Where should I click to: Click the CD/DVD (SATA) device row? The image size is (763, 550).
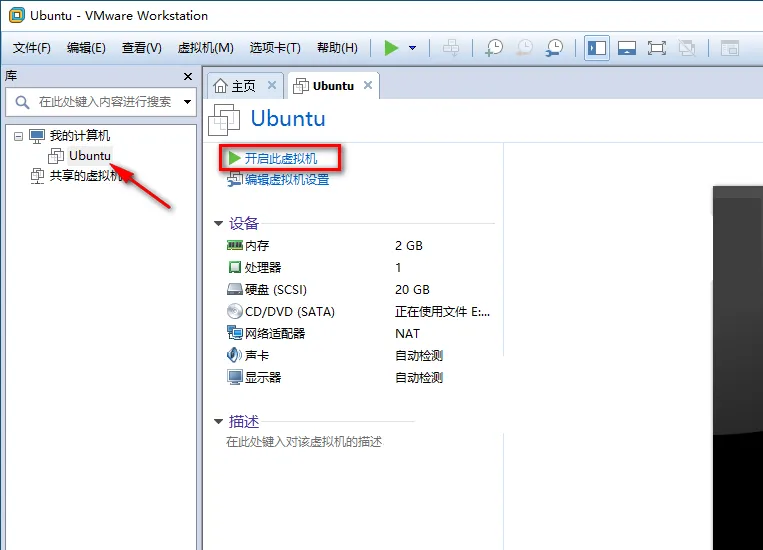(x=360, y=312)
